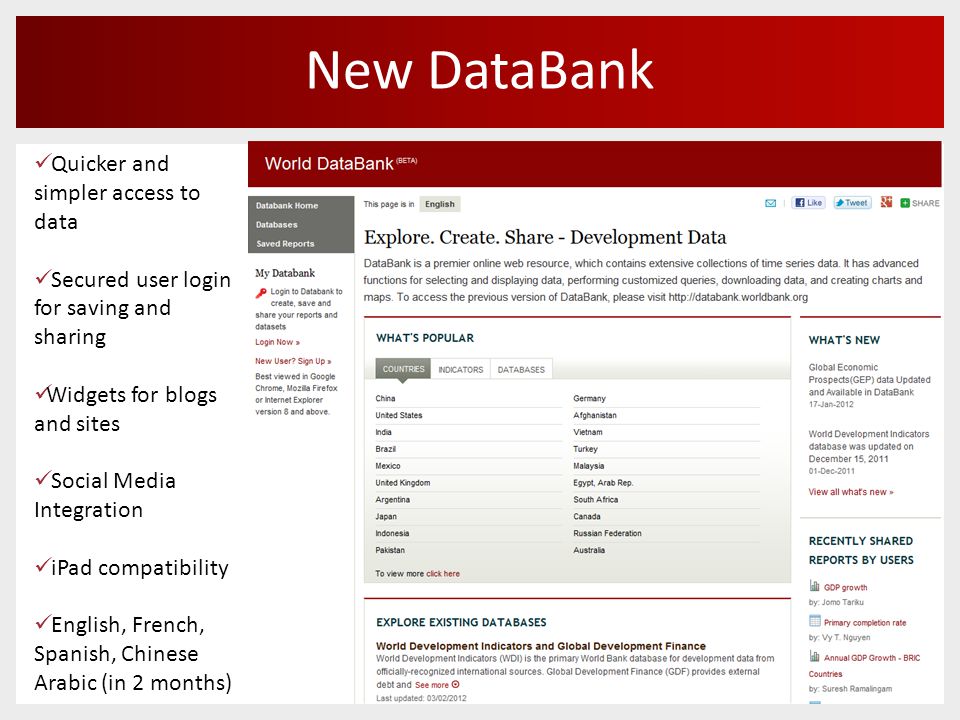
Task: Select Japan in popular countries
Action: pos(386,516)
